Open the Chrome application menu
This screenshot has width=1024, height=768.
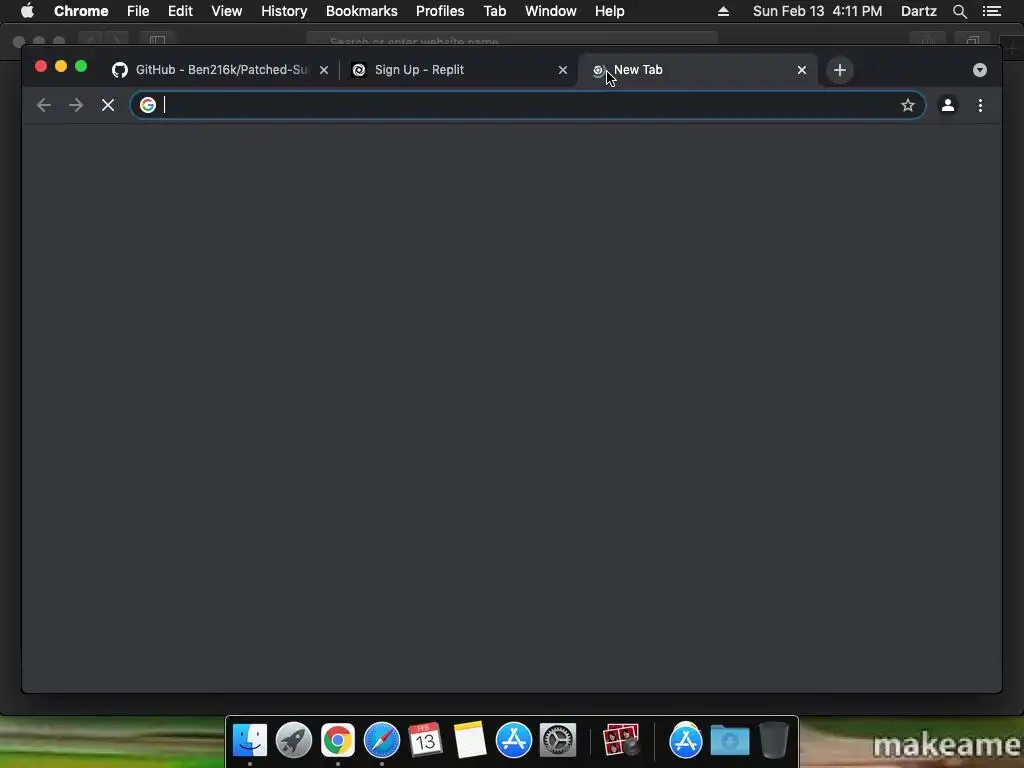pyautogui.click(x=81, y=11)
